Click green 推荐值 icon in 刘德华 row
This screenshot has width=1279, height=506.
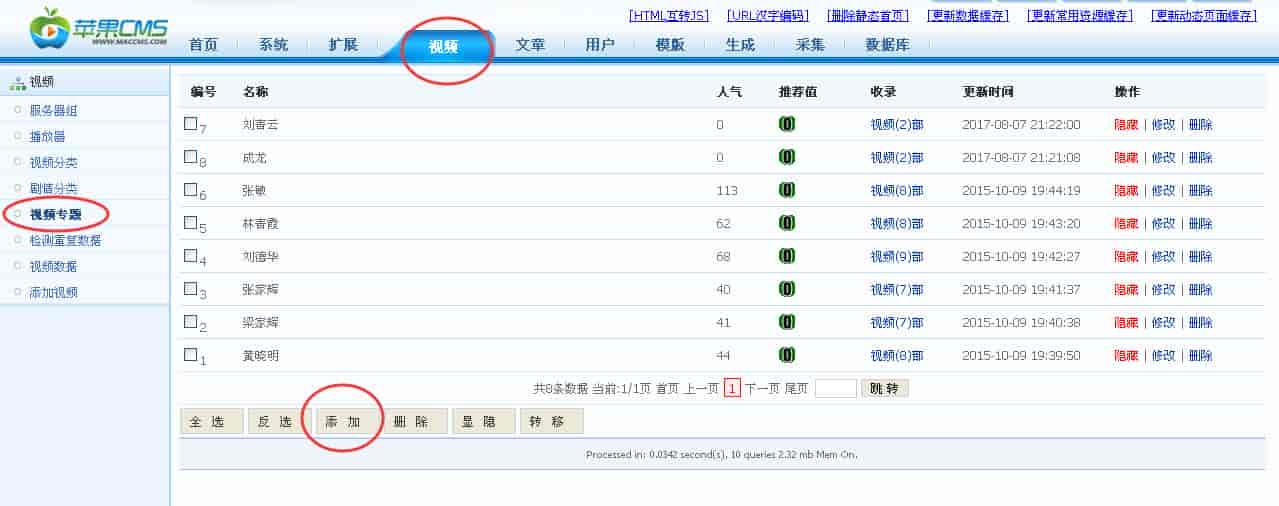pyautogui.click(x=787, y=256)
